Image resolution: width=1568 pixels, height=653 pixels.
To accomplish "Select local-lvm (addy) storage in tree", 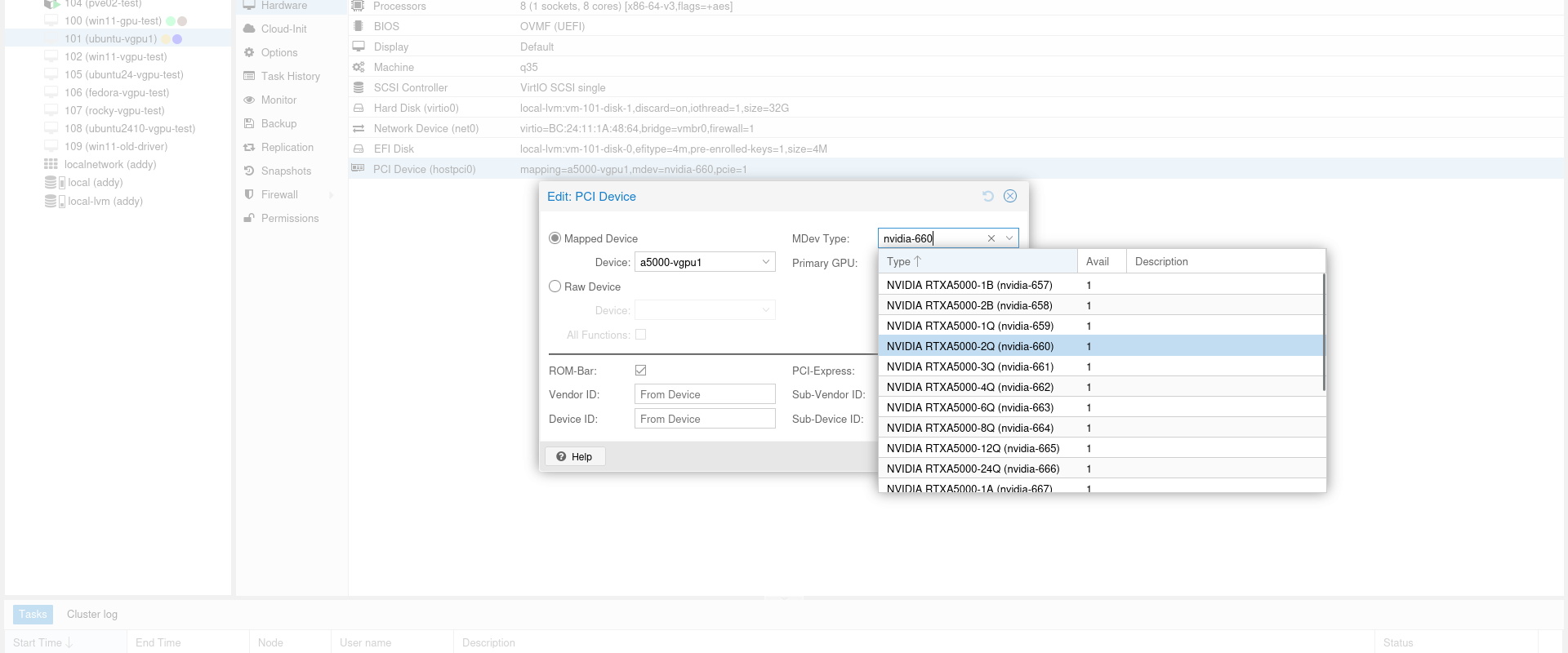I will point(118,201).
